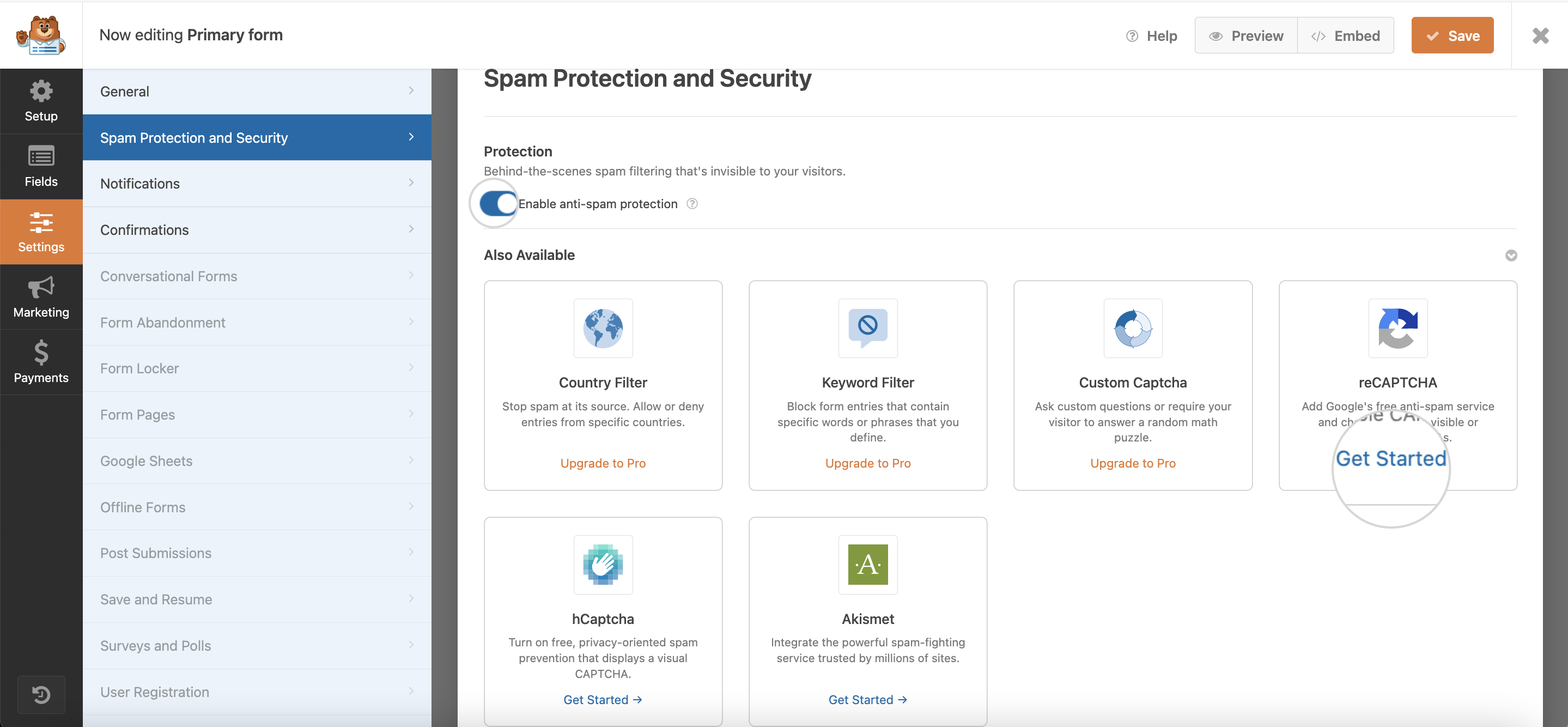Click Get Started under Akismet
Image resolution: width=1568 pixels, height=727 pixels.
pyautogui.click(x=867, y=700)
